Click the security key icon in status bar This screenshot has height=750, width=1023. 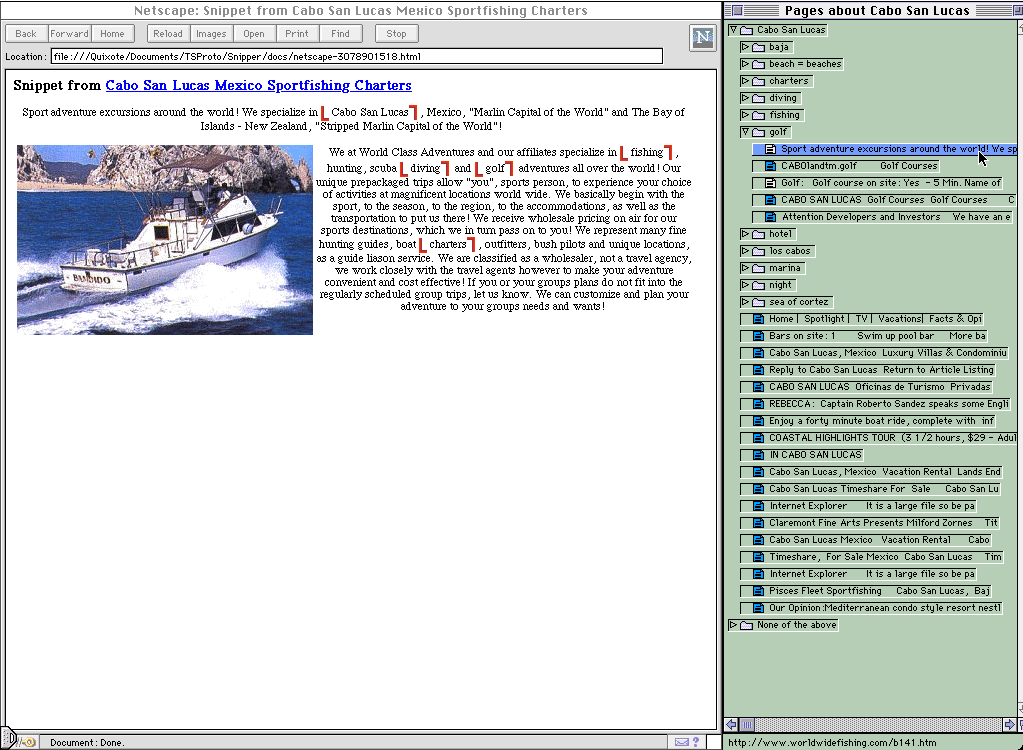pos(27,742)
